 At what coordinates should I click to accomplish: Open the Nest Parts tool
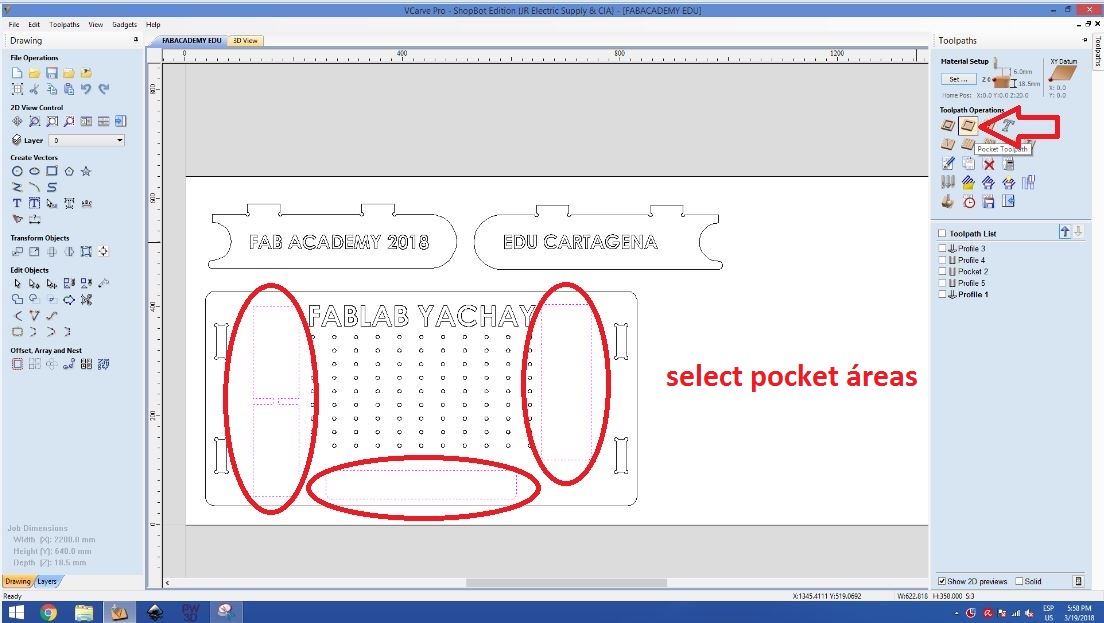coord(104,365)
